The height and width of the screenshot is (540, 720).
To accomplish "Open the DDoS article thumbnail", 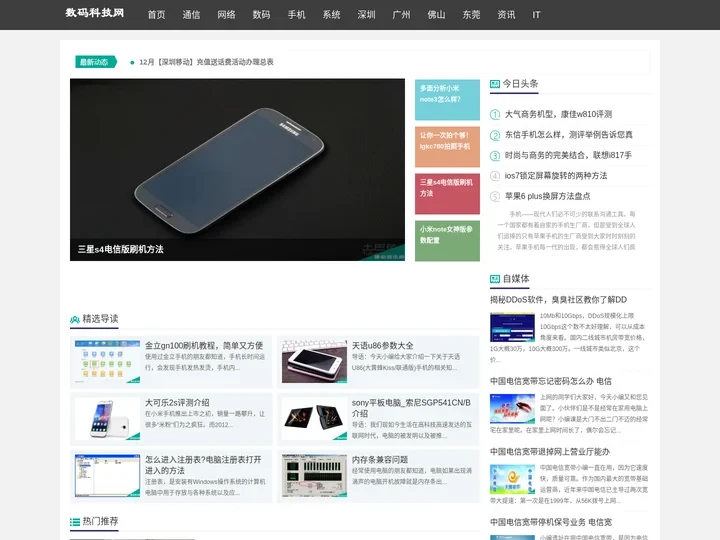I will tap(512, 327).
